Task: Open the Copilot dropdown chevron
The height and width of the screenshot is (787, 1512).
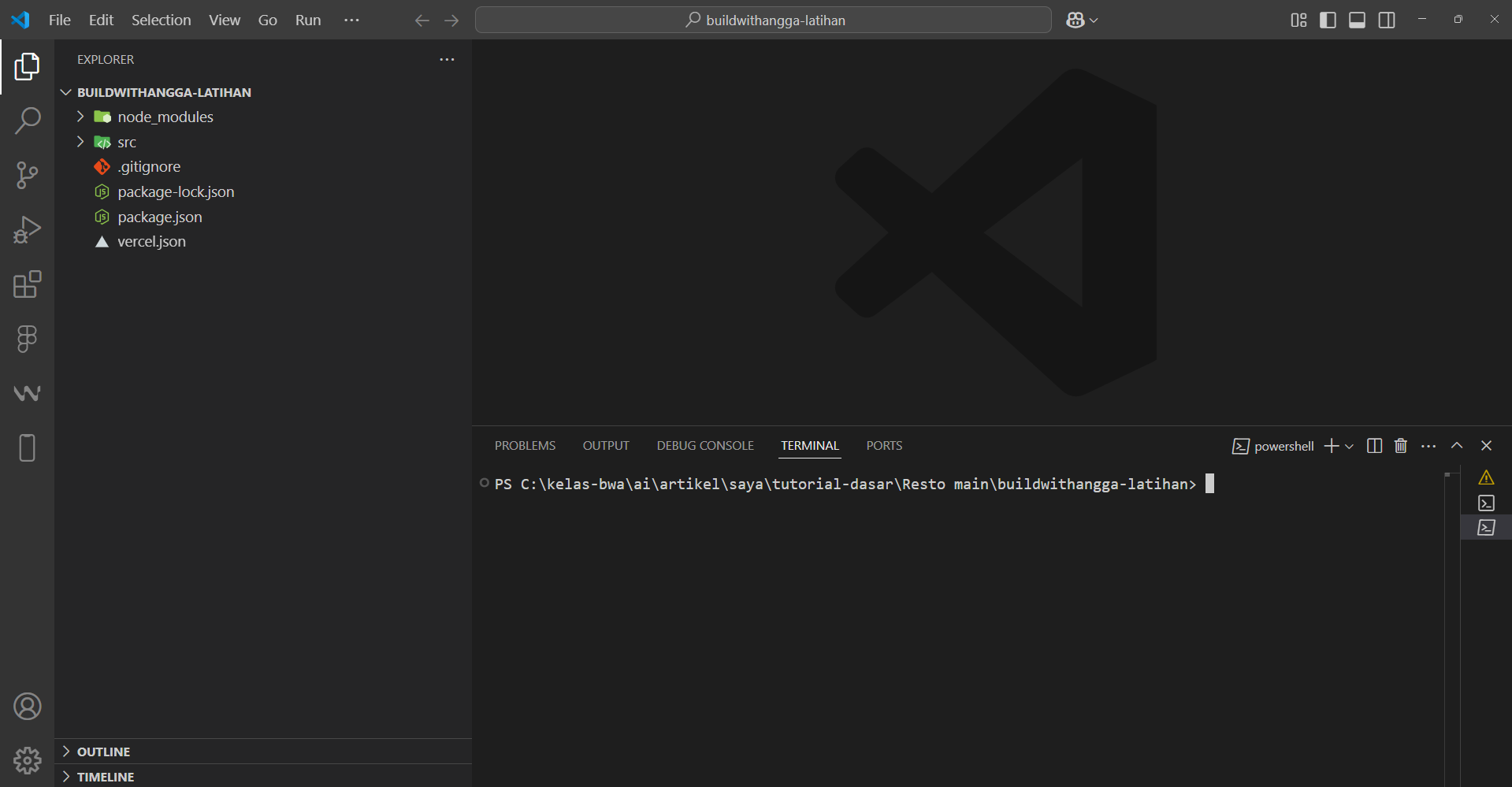Action: [1094, 20]
